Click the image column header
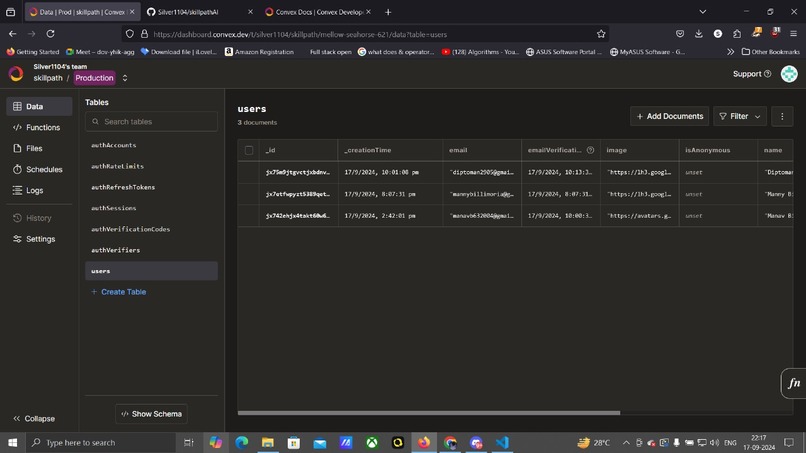 click(x=639, y=150)
